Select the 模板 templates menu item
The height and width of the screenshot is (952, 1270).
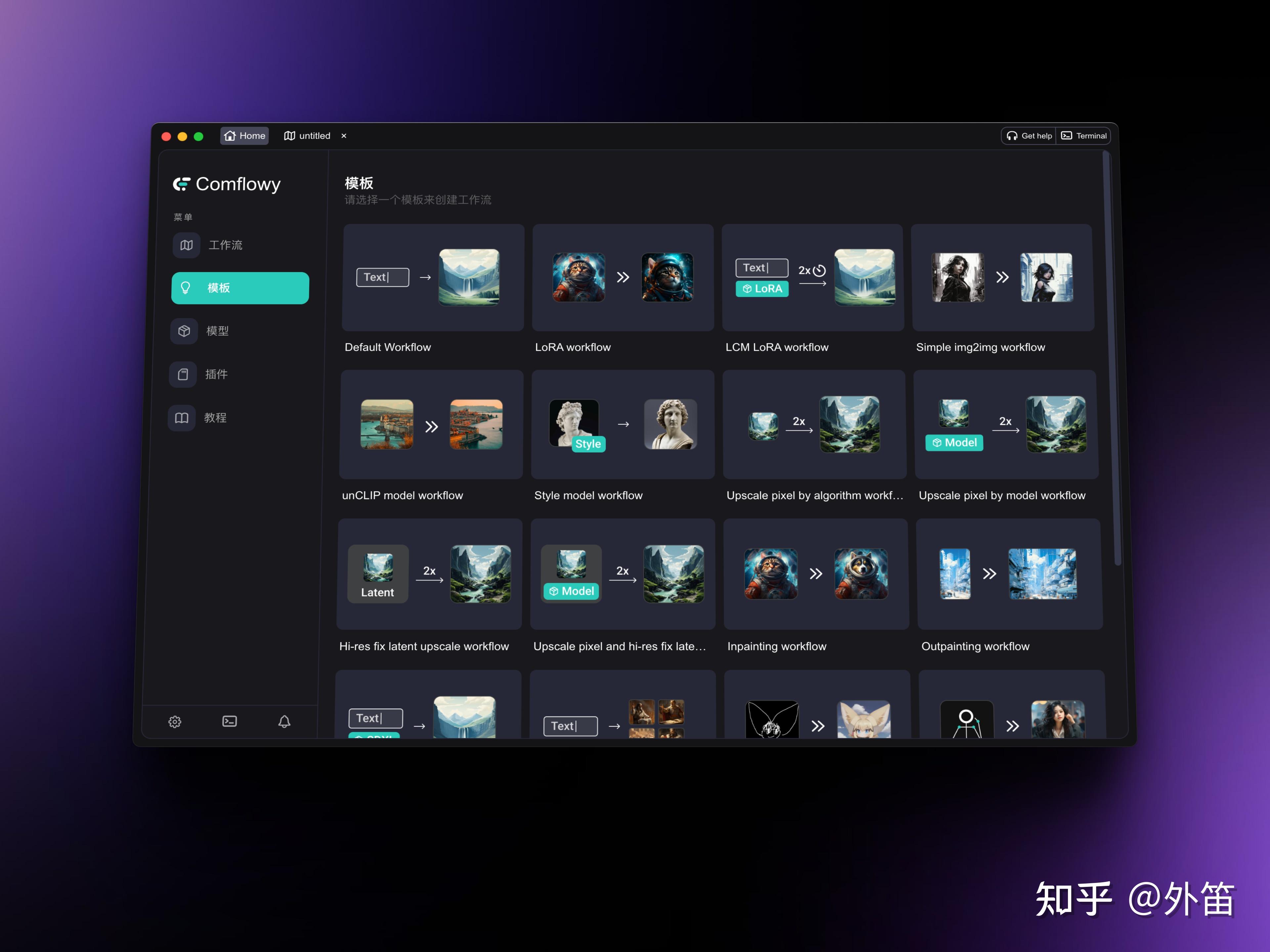(240, 288)
